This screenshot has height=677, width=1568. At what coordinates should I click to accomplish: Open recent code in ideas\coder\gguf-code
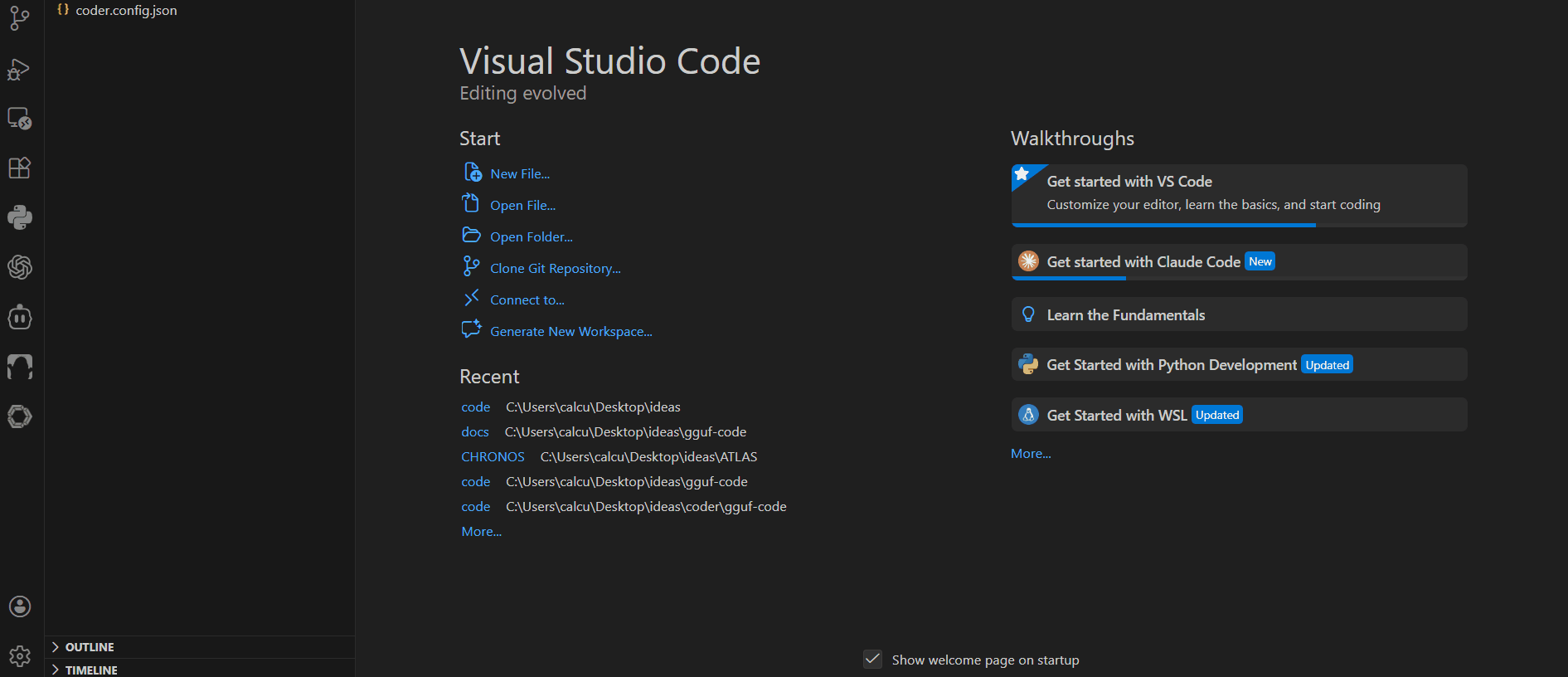(476, 506)
